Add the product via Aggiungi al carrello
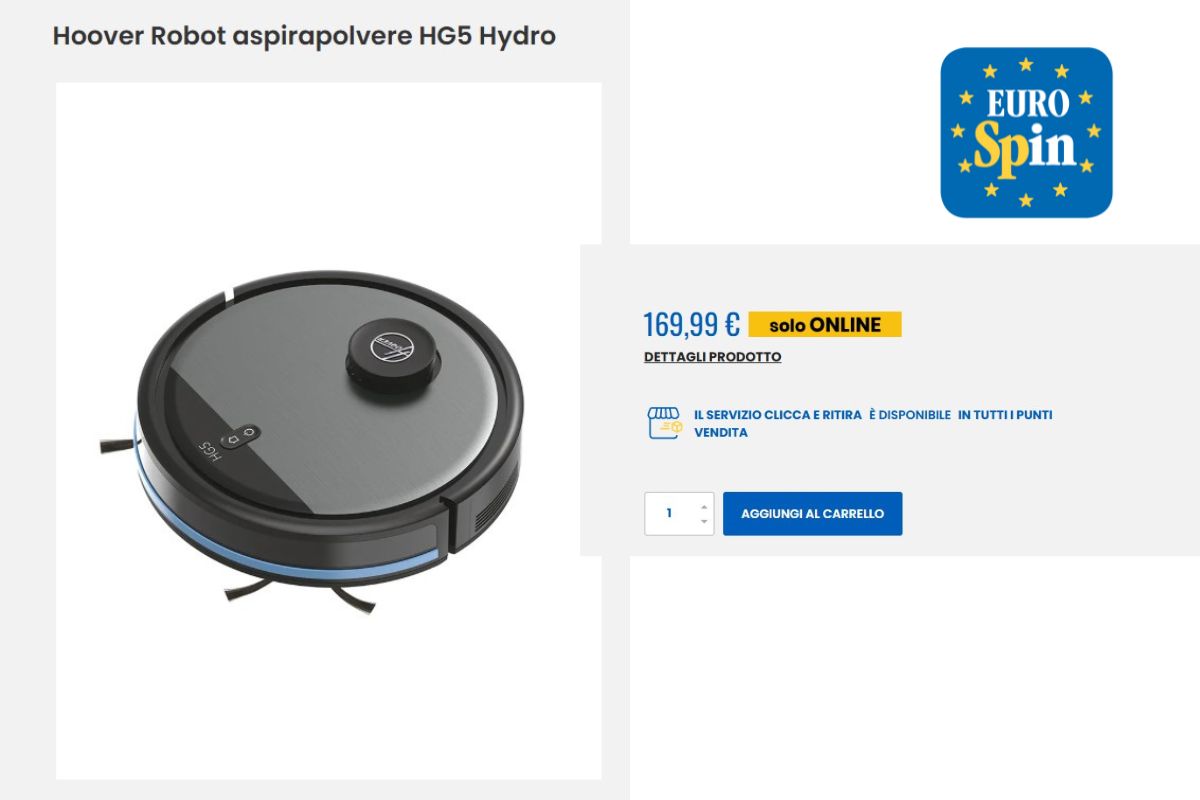The width and height of the screenshot is (1200, 800). tap(812, 513)
